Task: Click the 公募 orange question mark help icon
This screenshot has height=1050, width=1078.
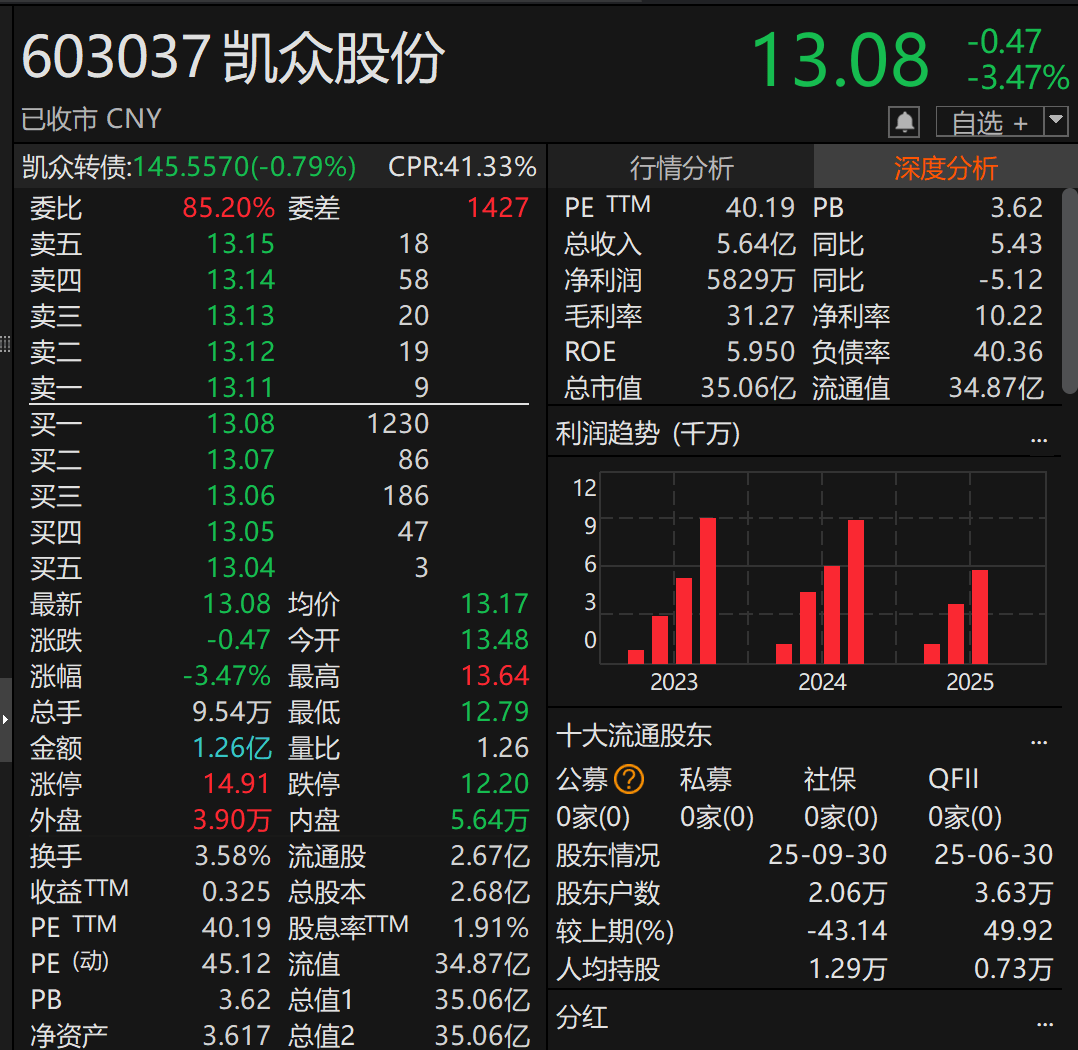Action: [628, 779]
